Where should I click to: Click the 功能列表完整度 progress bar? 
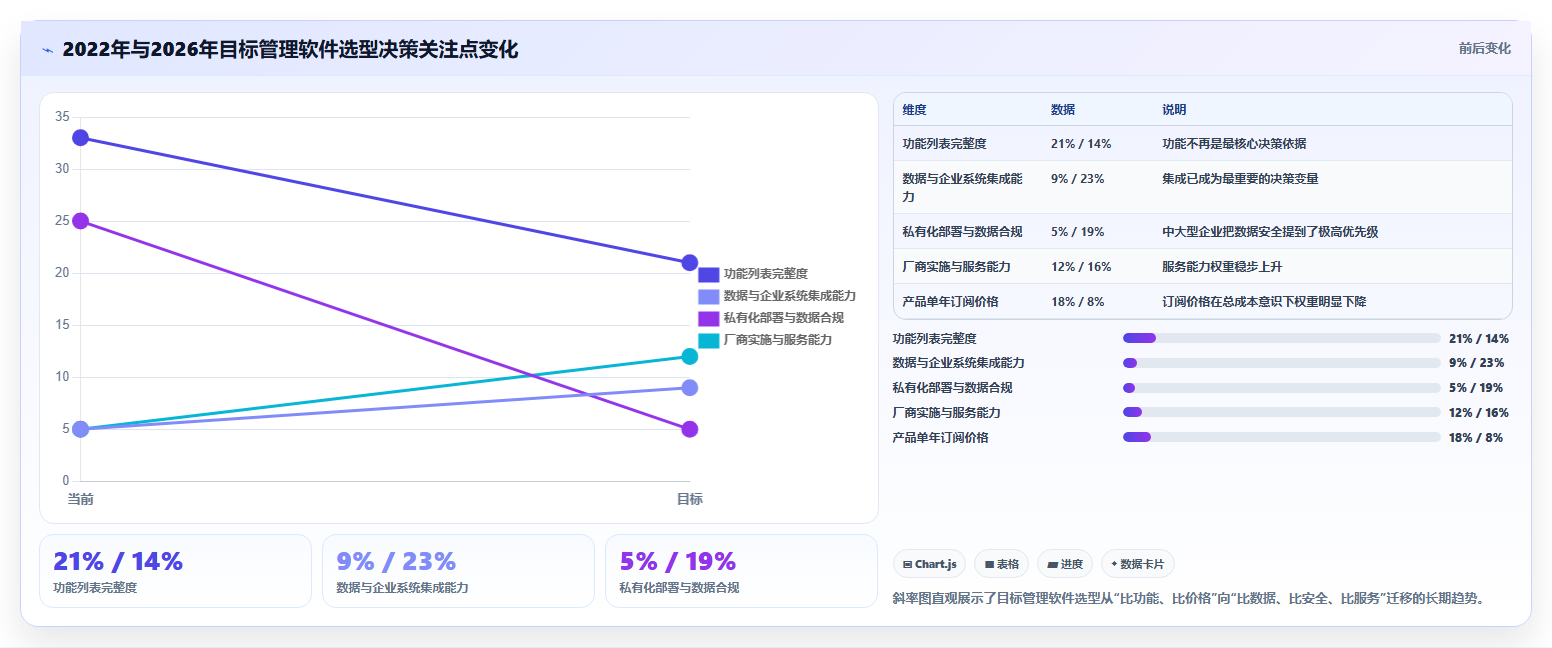click(1281, 338)
